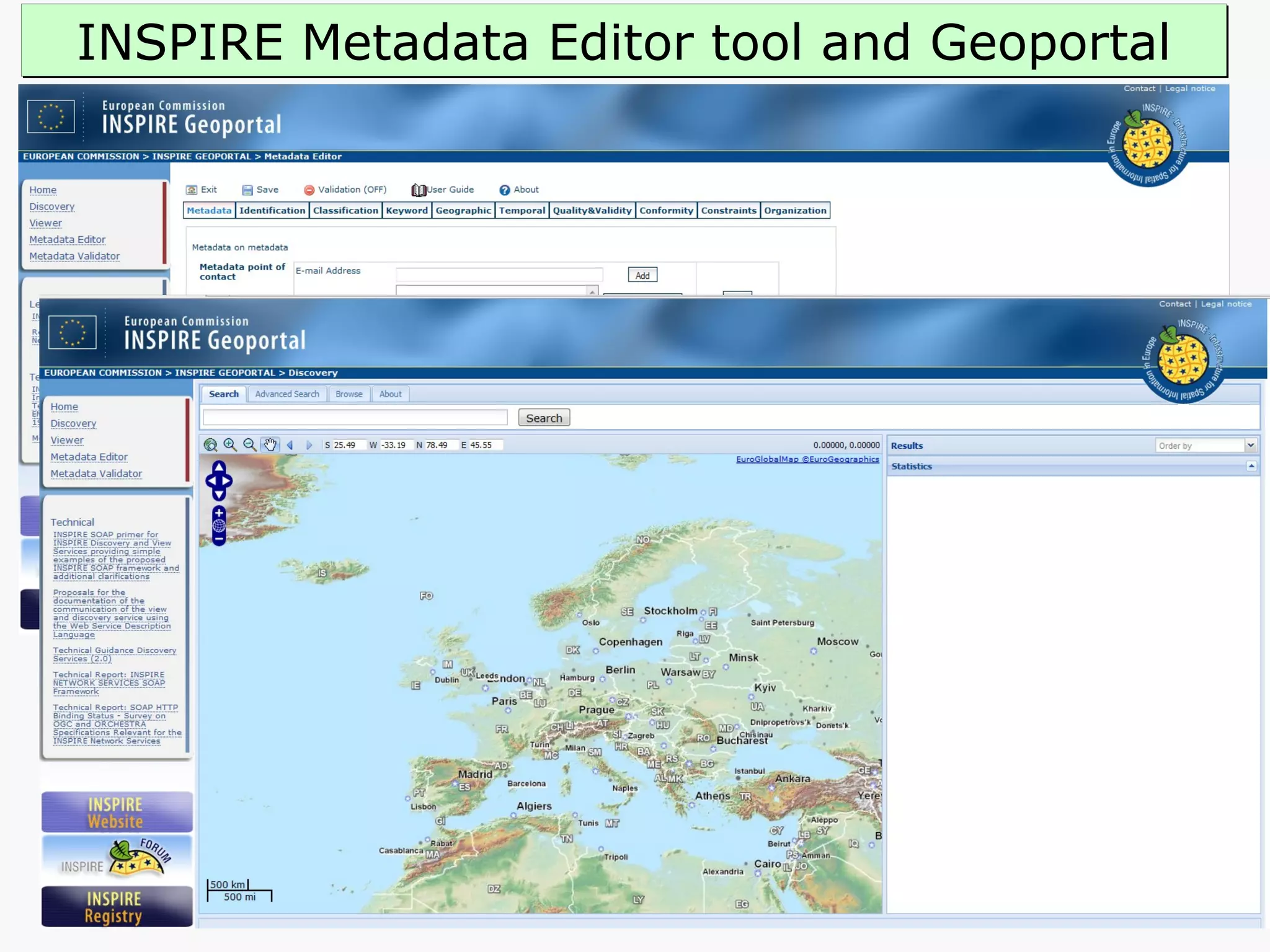Viewport: 1270px width, 952px height.
Task: Click INSPIRE pineapple logo in Discovery window
Action: pos(1183,359)
